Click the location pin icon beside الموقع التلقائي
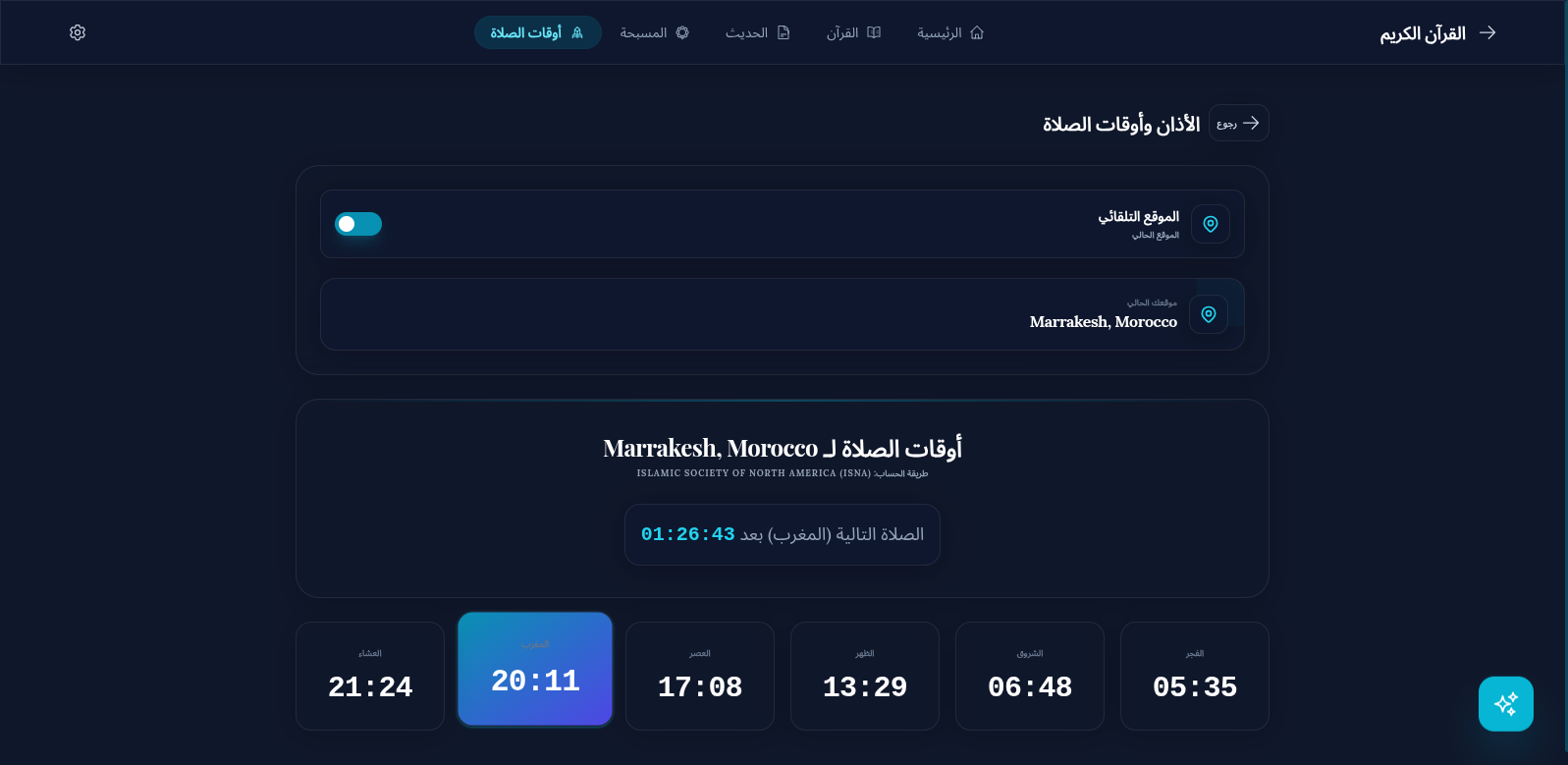 click(1210, 224)
